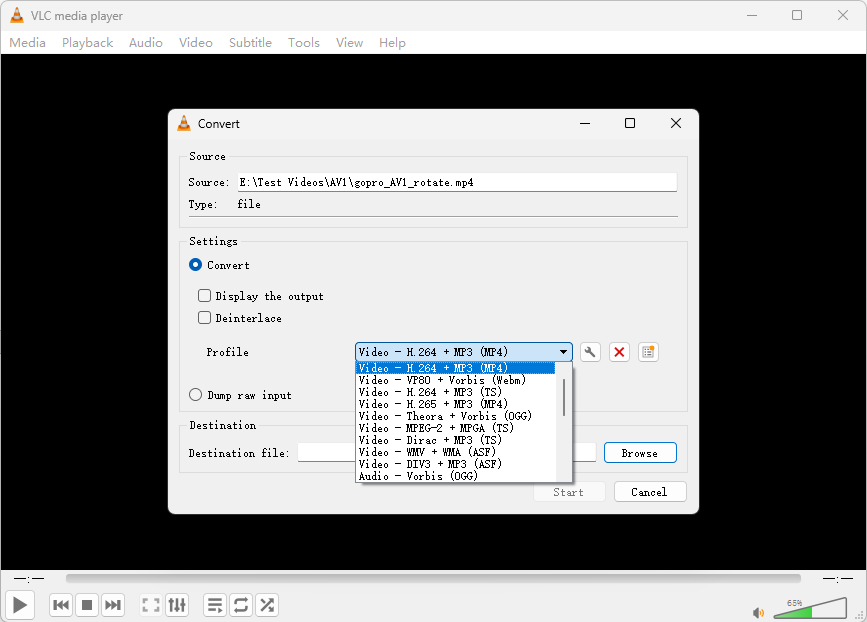
Task: Open the Playback menu
Action: 87,43
